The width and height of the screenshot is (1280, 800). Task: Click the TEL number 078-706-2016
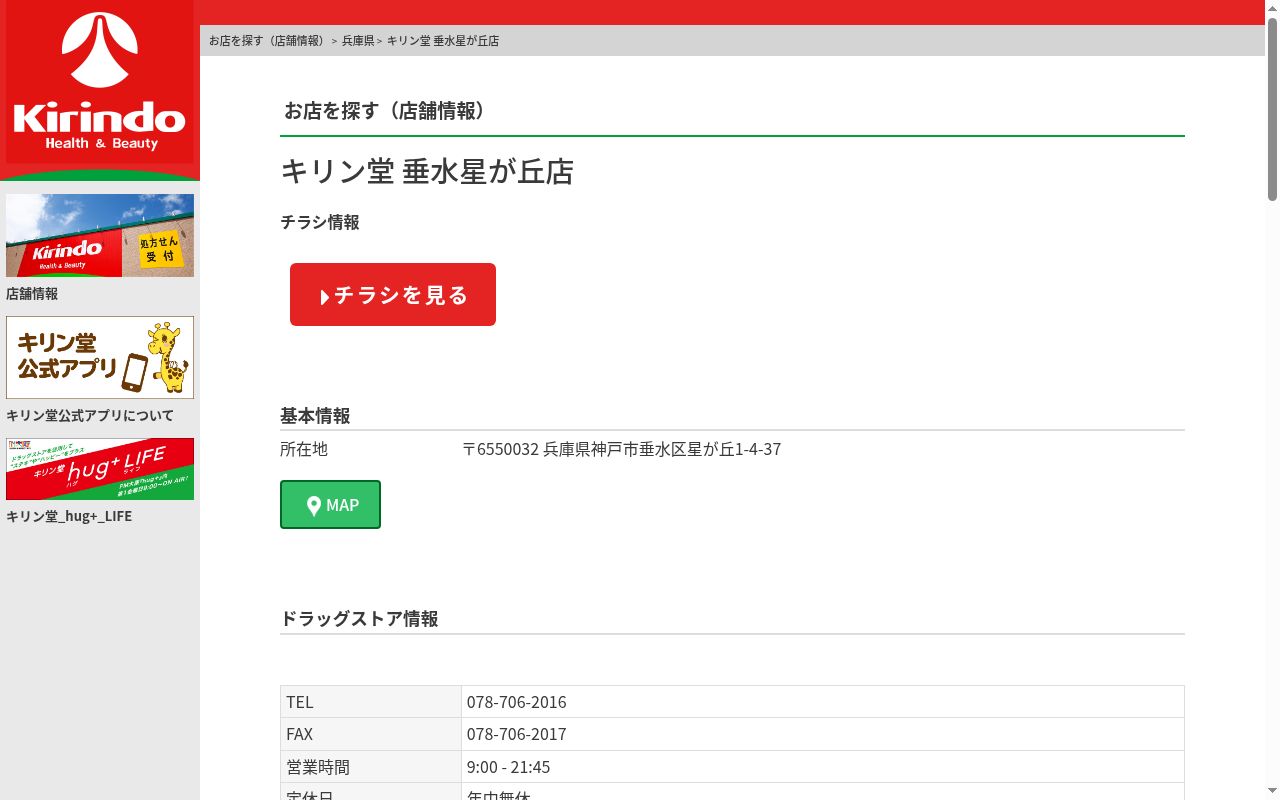coord(517,702)
